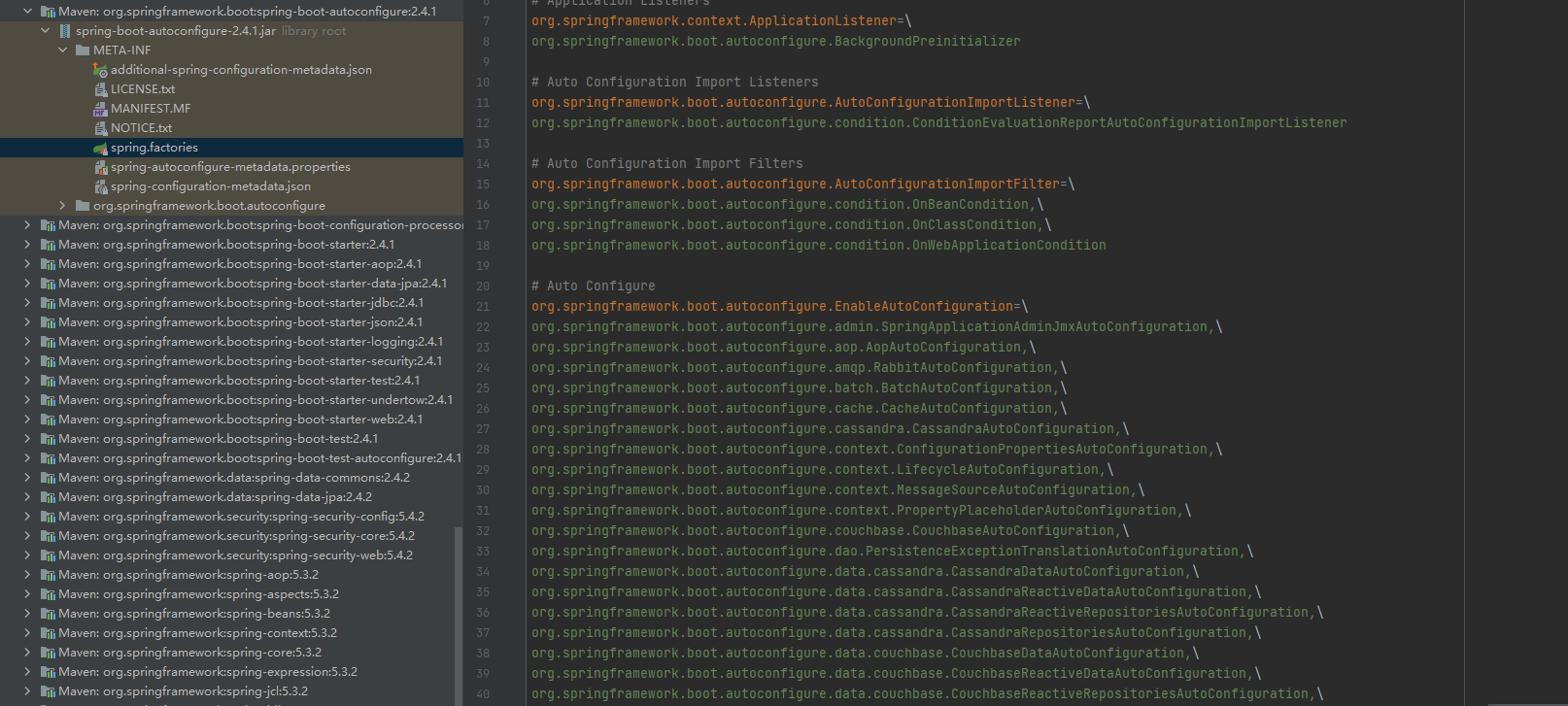Click the library icon of spring-security-web:5.4.2
Screen dimensions: 1568x706
(48, 555)
